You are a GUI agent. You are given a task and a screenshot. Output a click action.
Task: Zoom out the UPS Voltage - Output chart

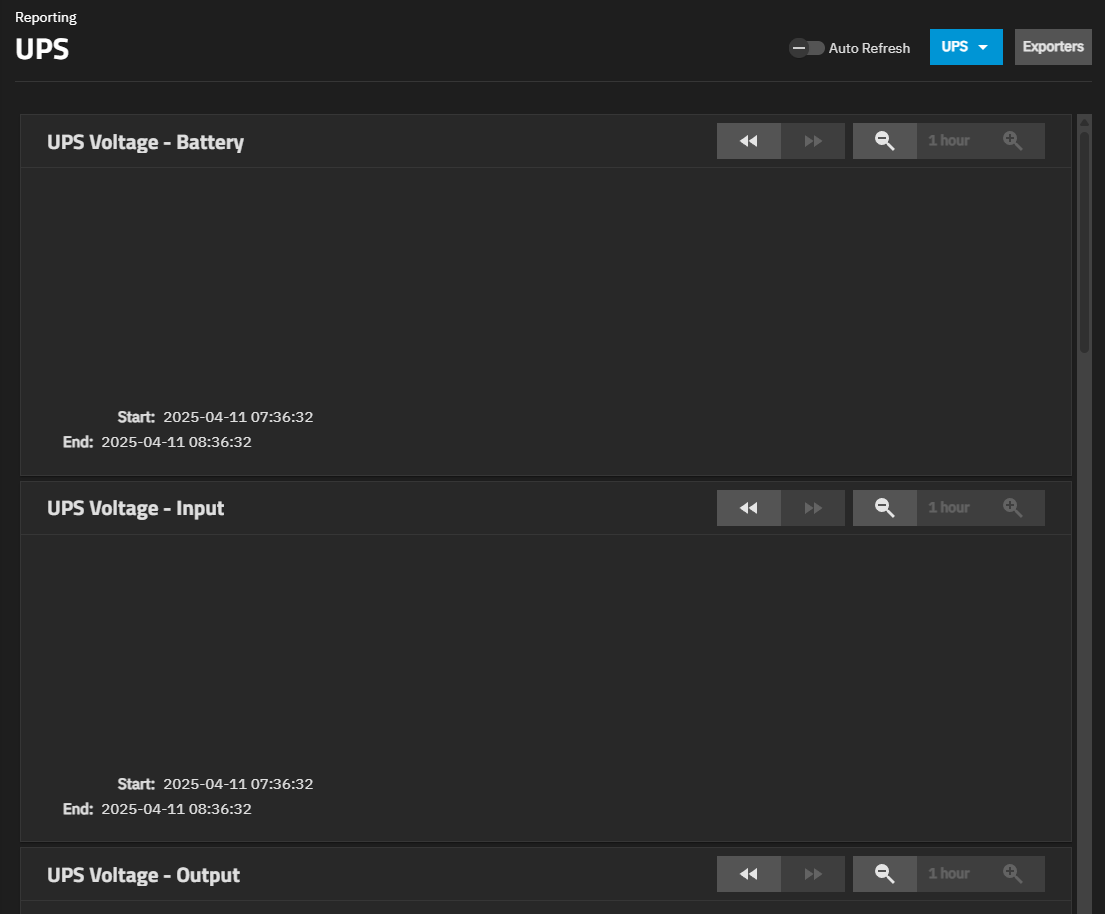(884, 874)
